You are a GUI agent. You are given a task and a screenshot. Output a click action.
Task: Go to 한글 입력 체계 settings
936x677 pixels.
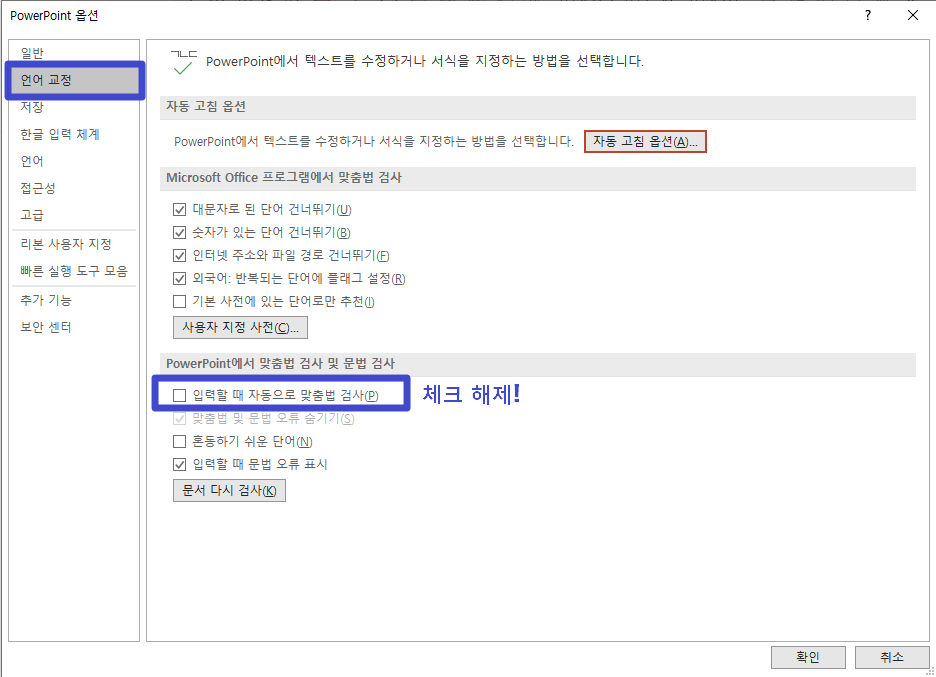coord(60,134)
